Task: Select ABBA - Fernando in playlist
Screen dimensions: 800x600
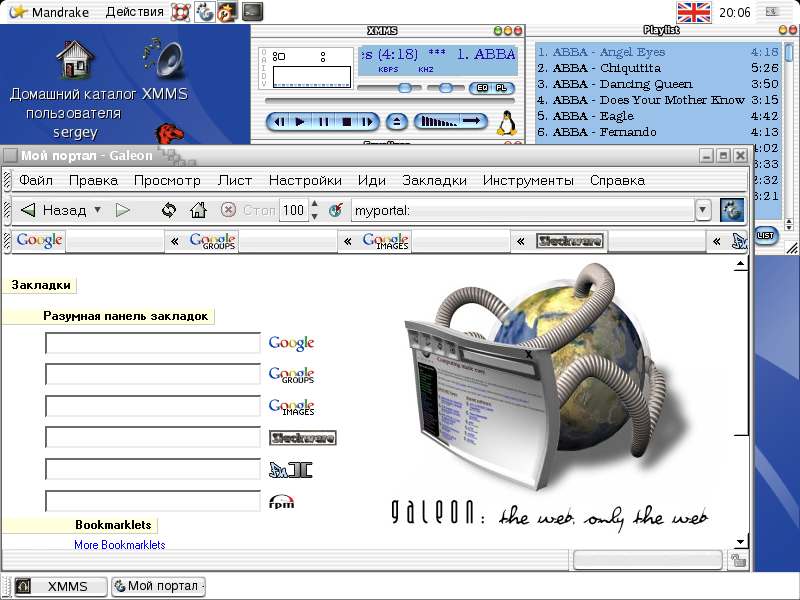Action: [658, 132]
